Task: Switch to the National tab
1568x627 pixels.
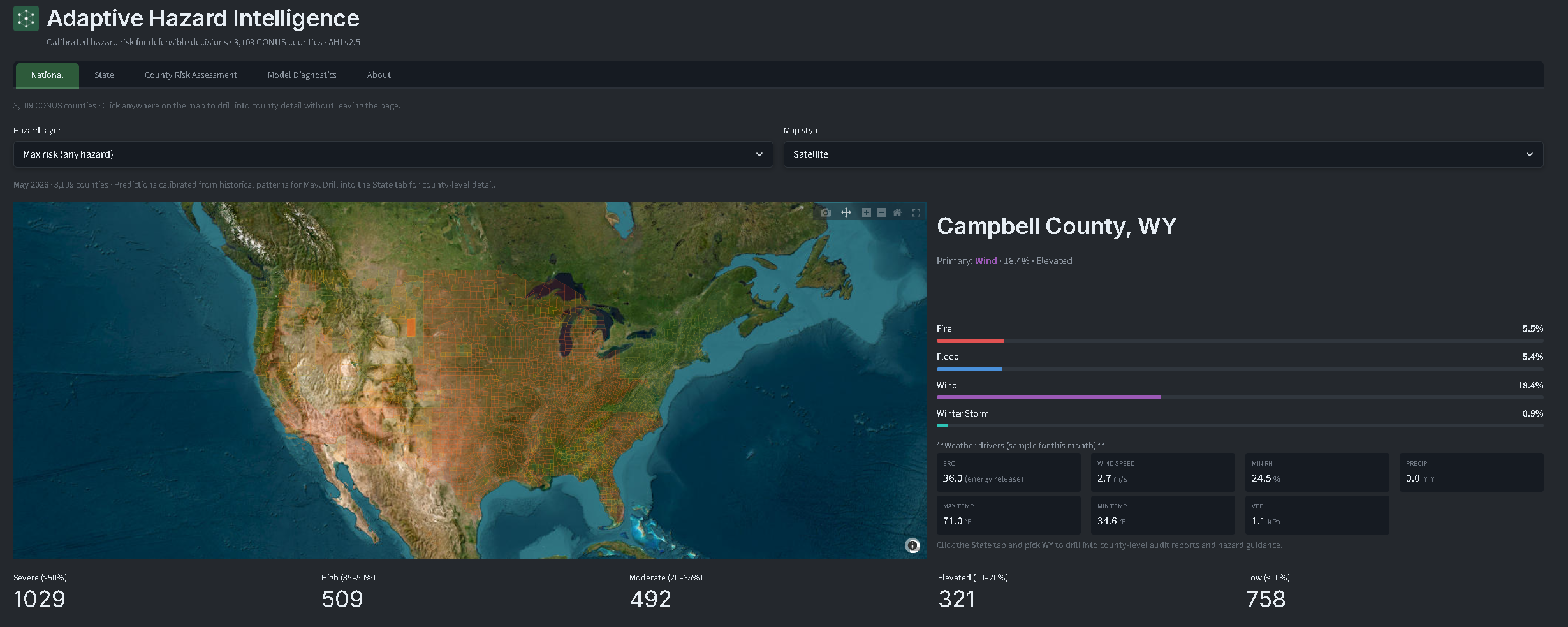Action: tap(47, 75)
